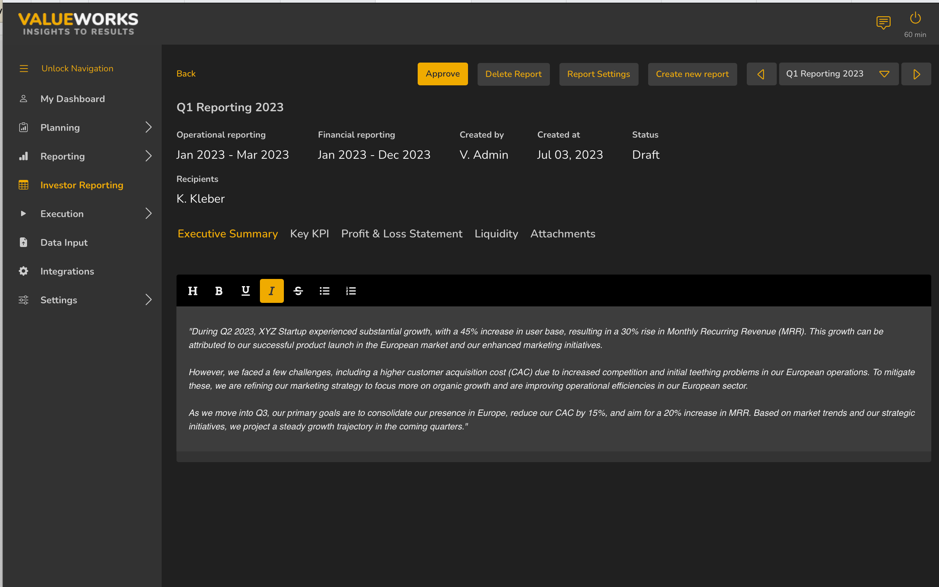The image size is (939, 587).
Task: Toggle underline text formatting
Action: pyautogui.click(x=245, y=291)
